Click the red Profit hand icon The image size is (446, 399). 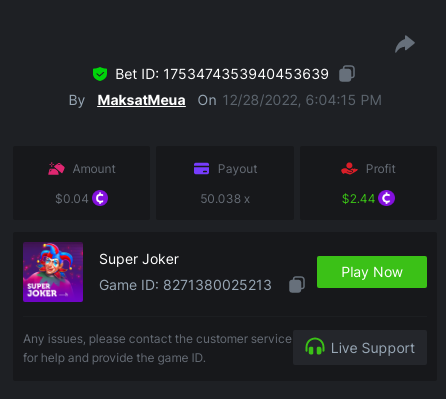[x=349, y=169]
